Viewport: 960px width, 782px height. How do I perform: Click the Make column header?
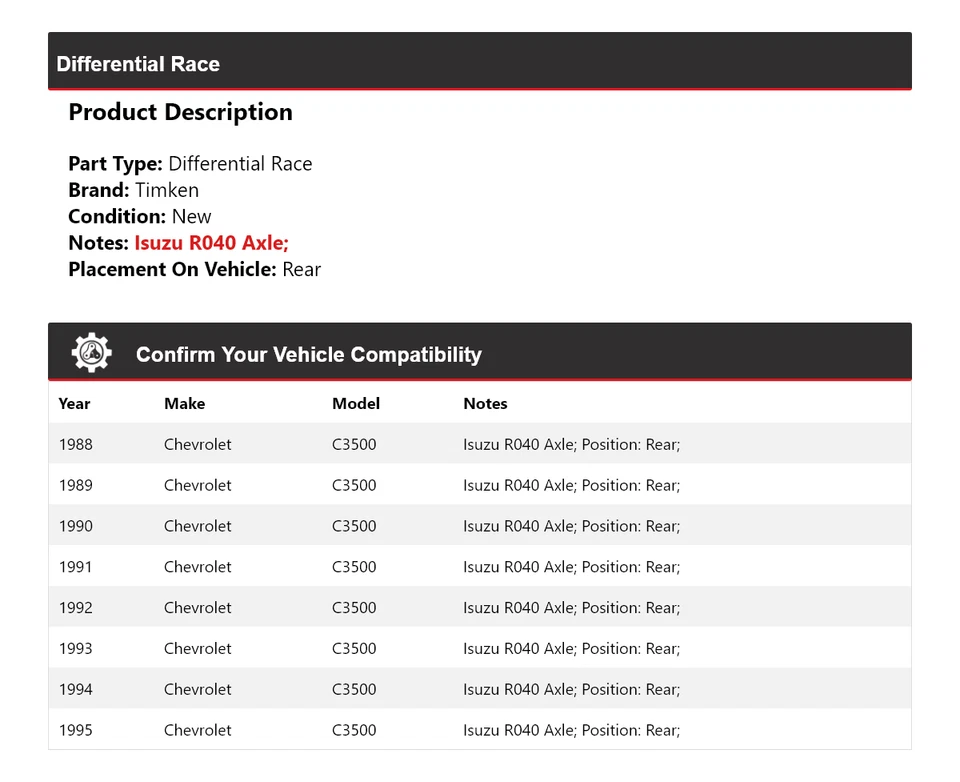coord(184,404)
